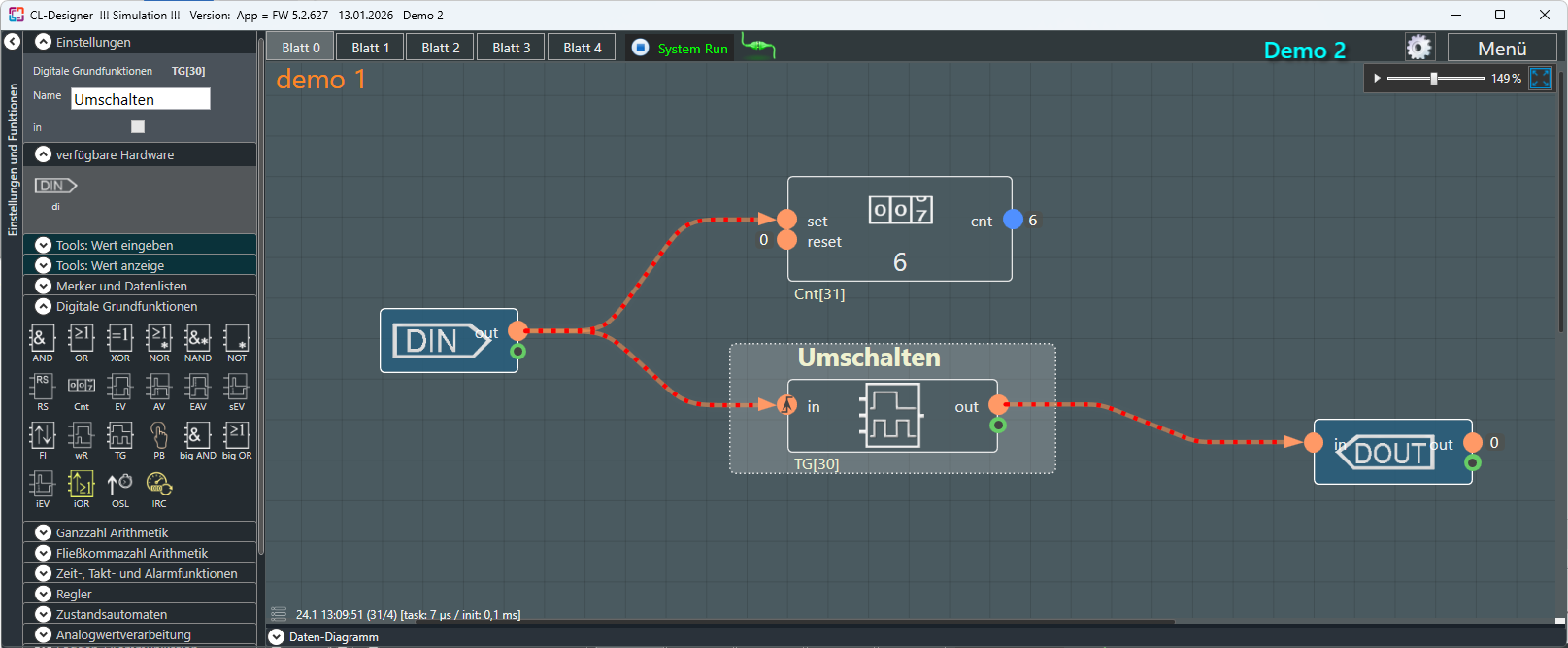The image size is (1568, 648).
Task: Pick the XOR gate icon
Action: [119, 339]
